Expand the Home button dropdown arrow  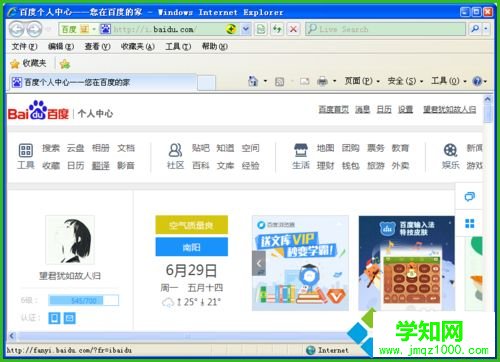[x=265, y=81]
